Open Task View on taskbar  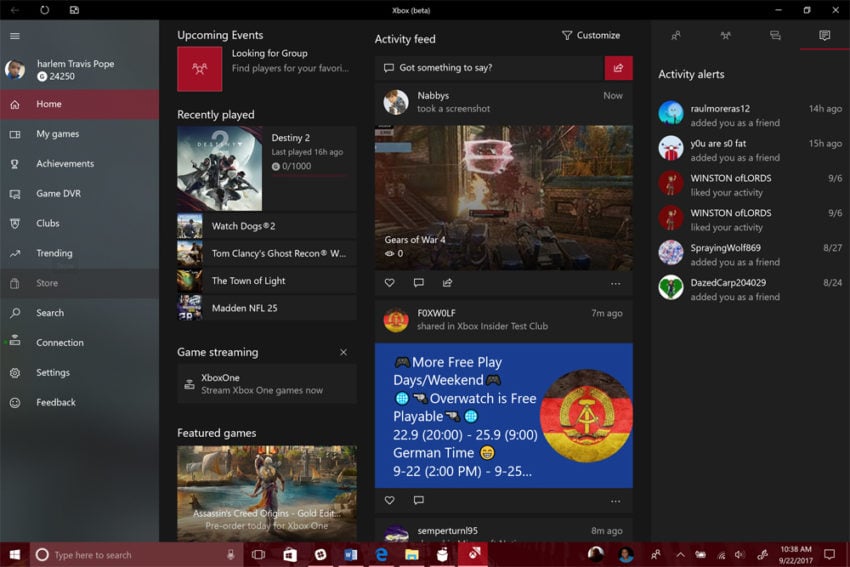click(259, 555)
